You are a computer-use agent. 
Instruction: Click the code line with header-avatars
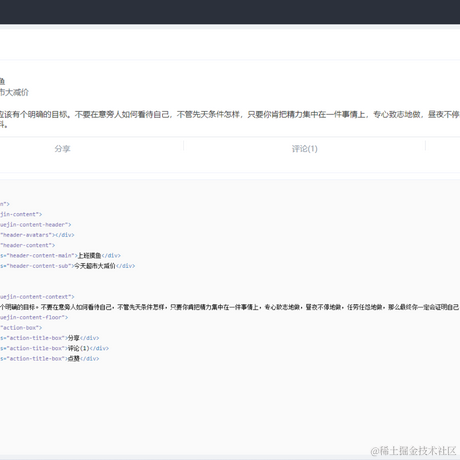click(x=37, y=235)
